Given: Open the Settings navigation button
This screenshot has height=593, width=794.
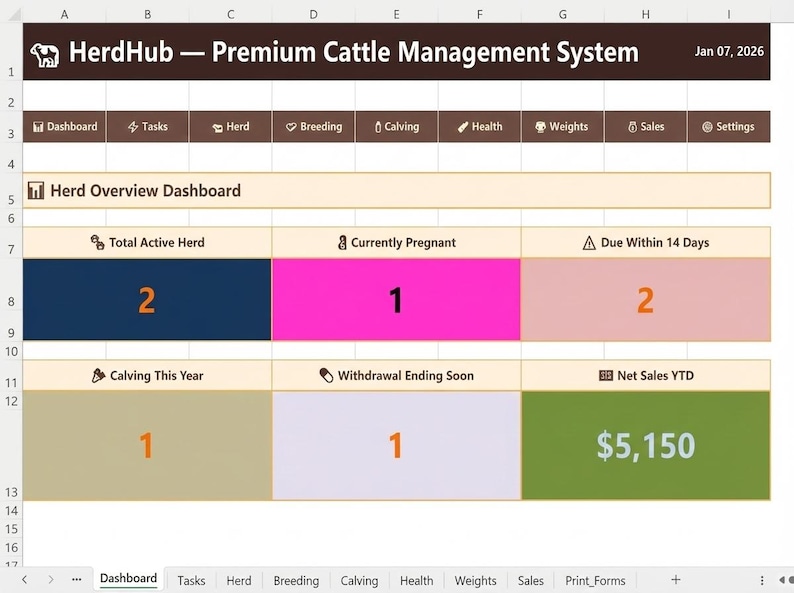Looking at the screenshot, I should pos(729,127).
